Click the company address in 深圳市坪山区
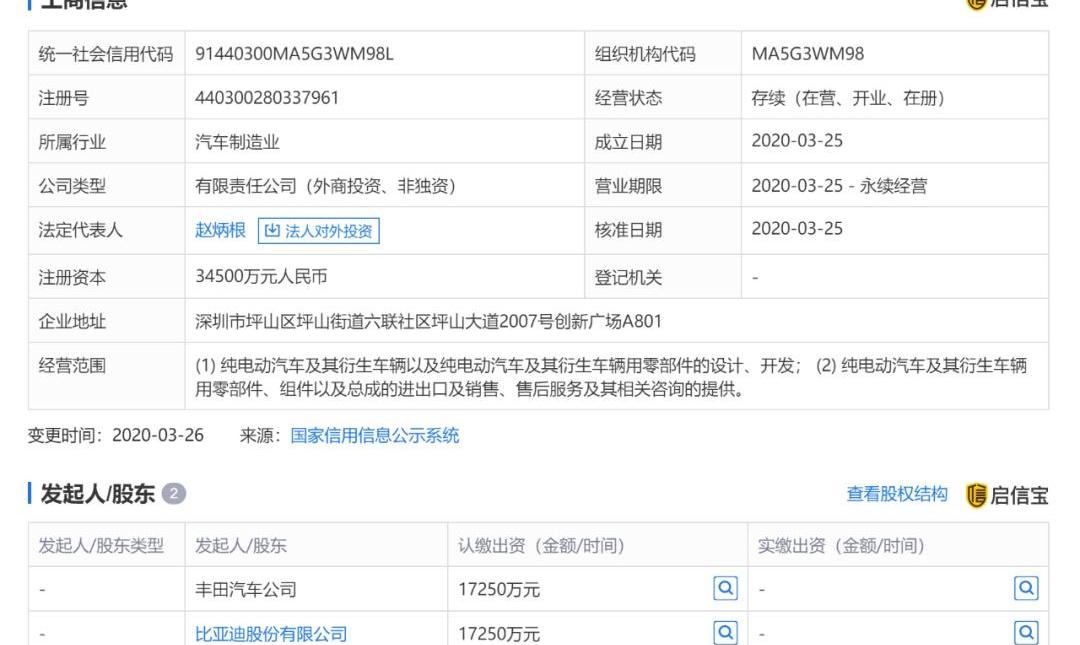This screenshot has height=645, width=1080. coord(428,321)
